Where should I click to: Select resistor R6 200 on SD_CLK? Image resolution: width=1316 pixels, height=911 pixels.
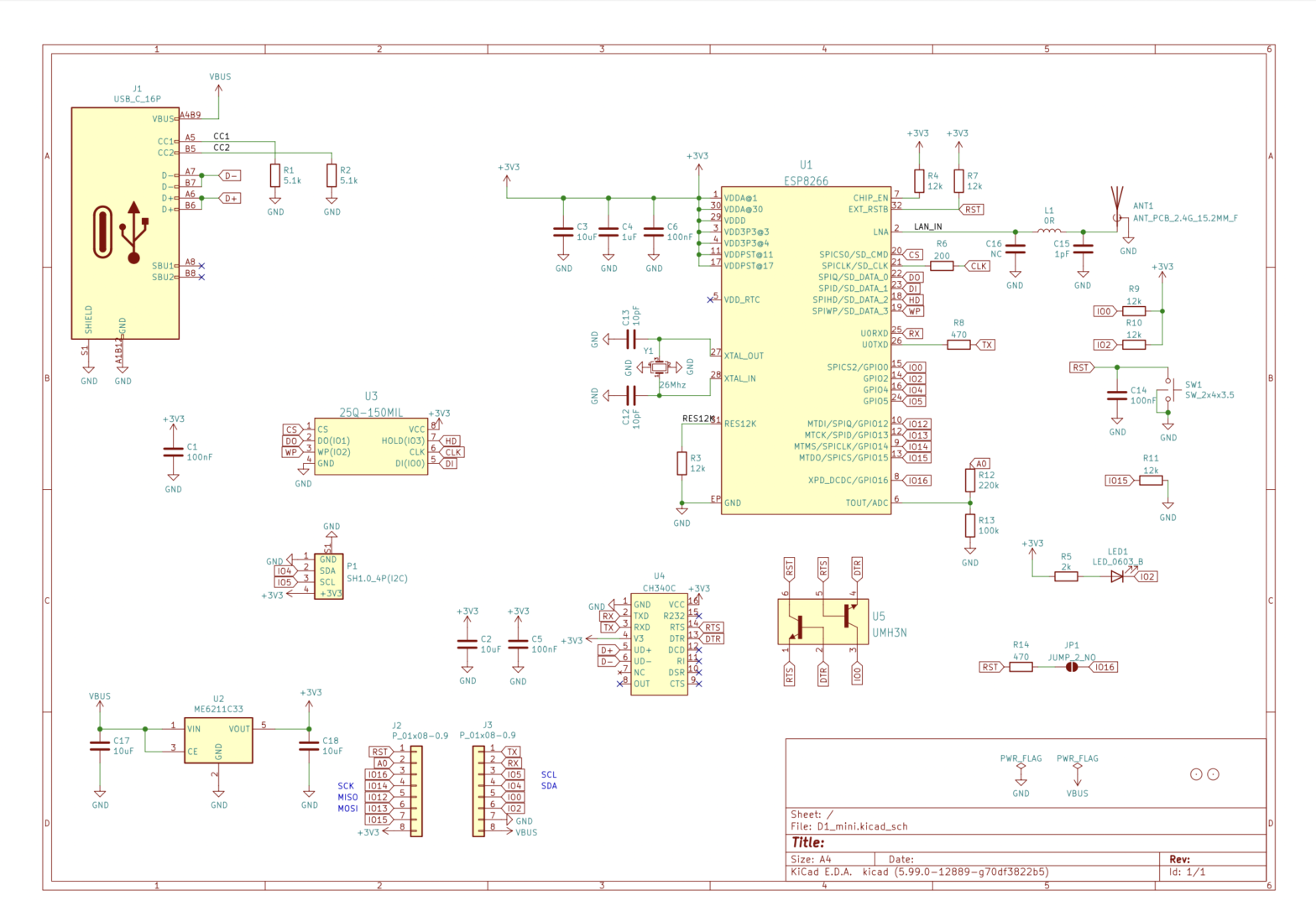pos(942,266)
